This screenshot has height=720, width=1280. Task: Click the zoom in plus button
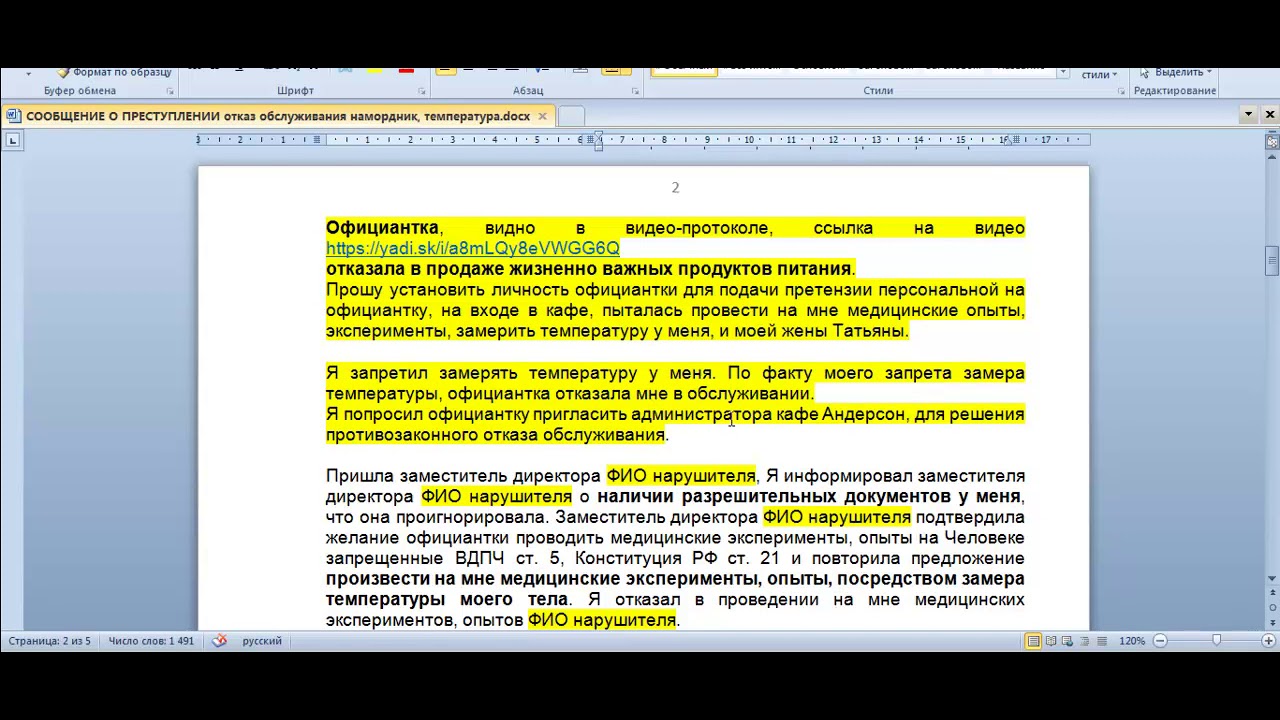click(1269, 641)
